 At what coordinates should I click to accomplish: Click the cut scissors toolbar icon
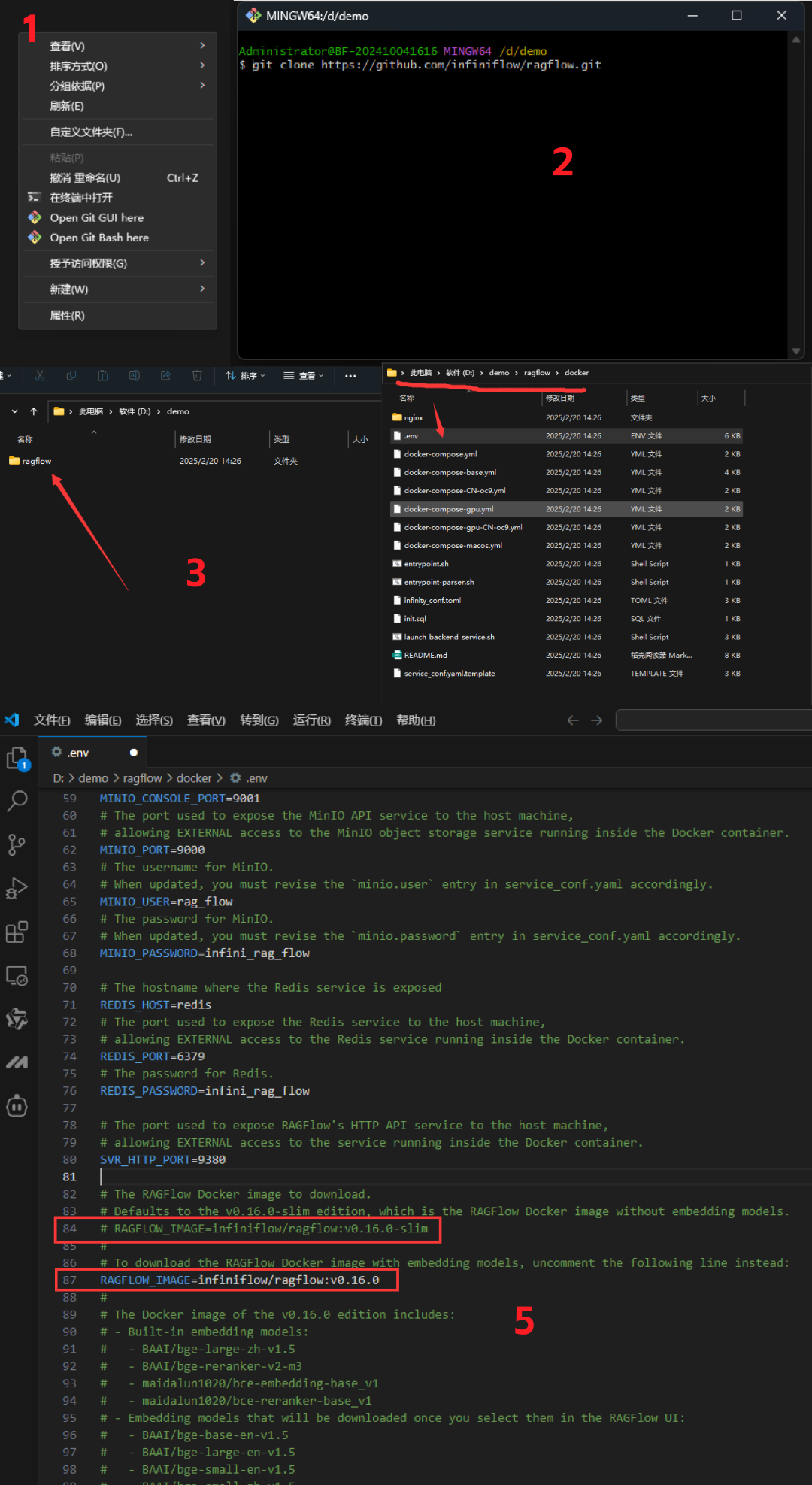40,375
